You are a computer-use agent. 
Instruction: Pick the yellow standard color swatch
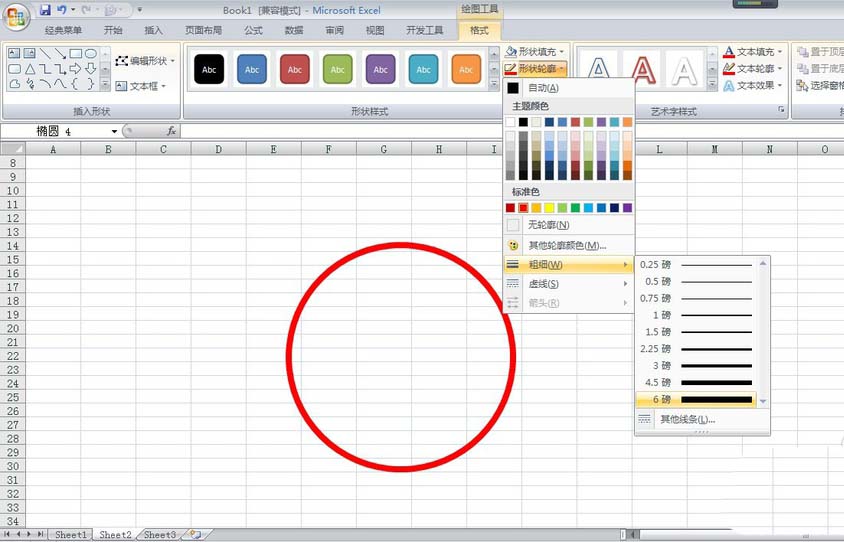[549, 208]
